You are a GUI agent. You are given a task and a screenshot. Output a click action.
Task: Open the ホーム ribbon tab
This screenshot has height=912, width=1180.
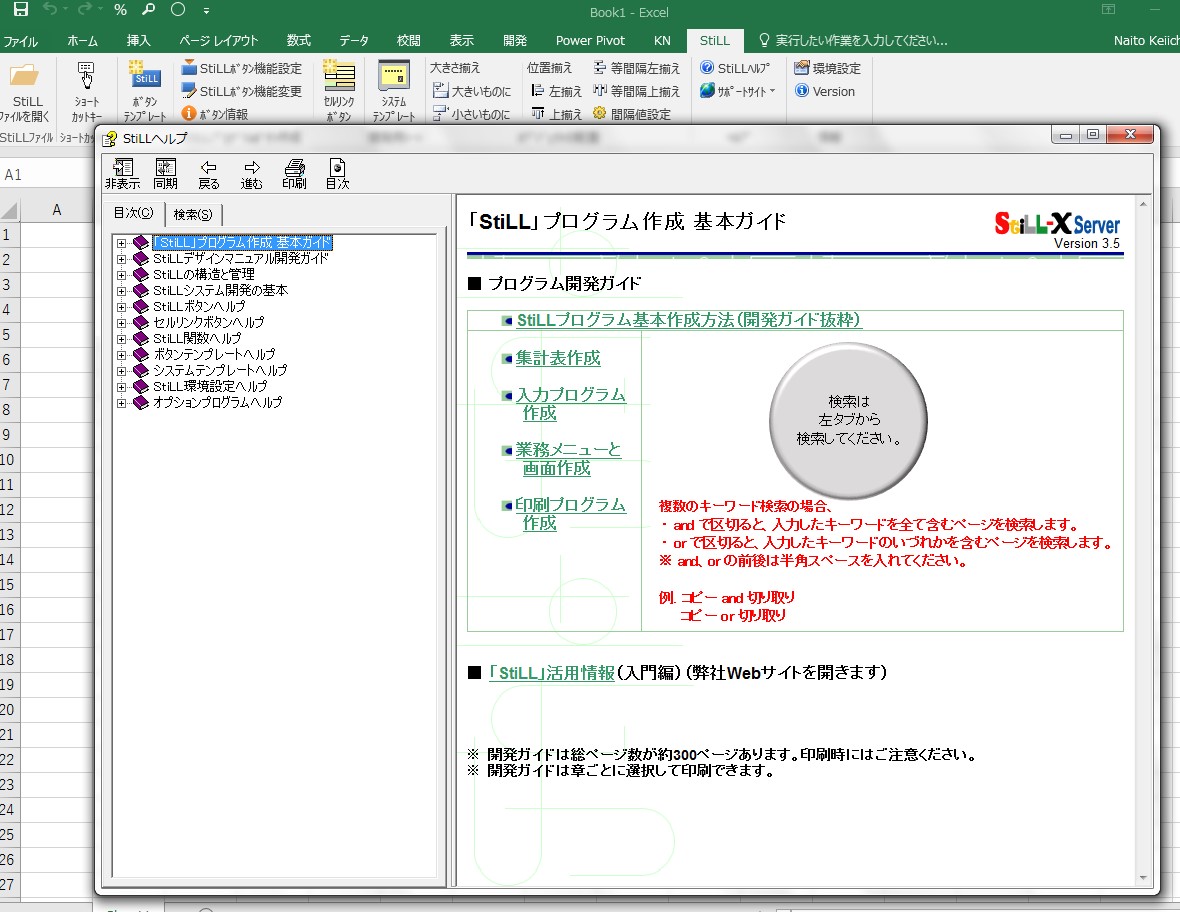point(82,41)
